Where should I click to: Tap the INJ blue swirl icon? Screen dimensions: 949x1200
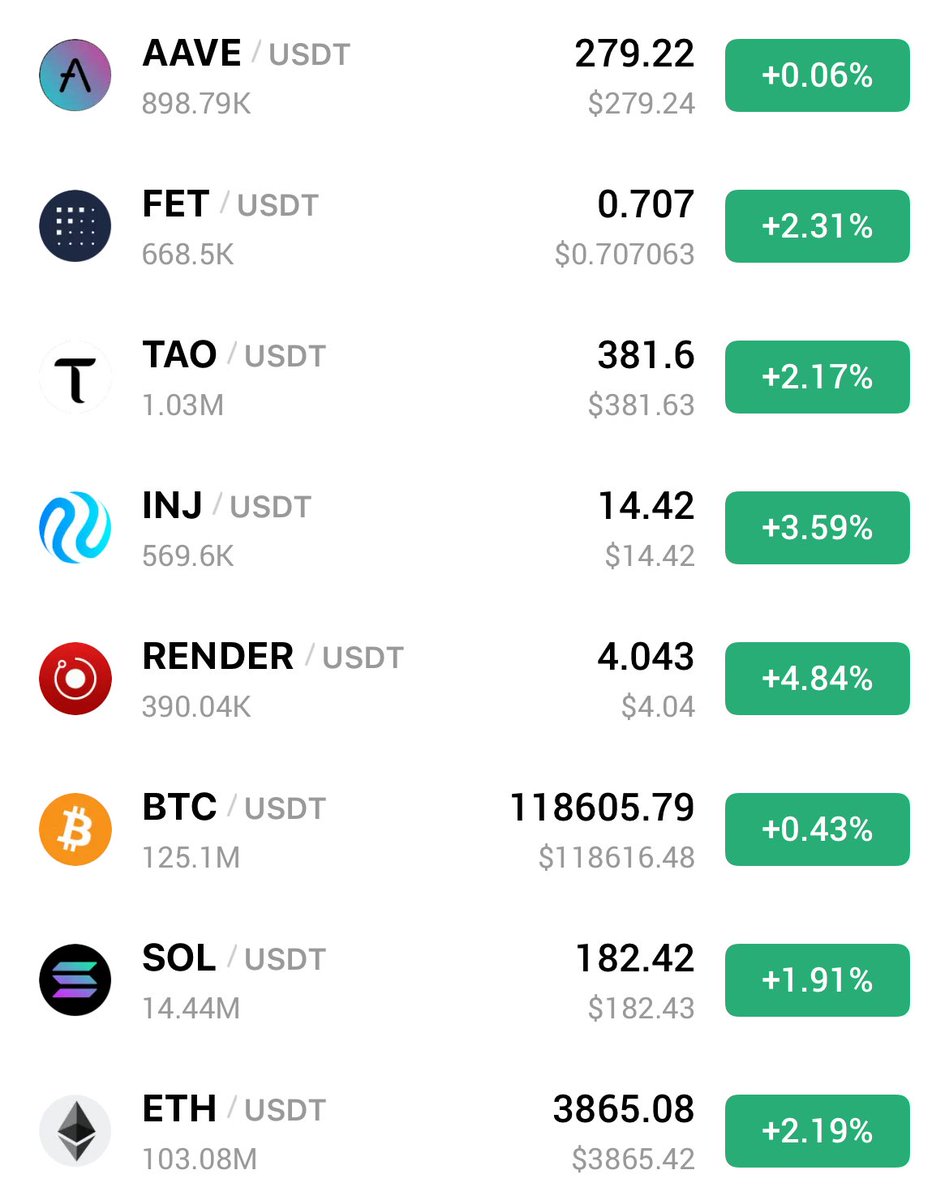coord(75,528)
